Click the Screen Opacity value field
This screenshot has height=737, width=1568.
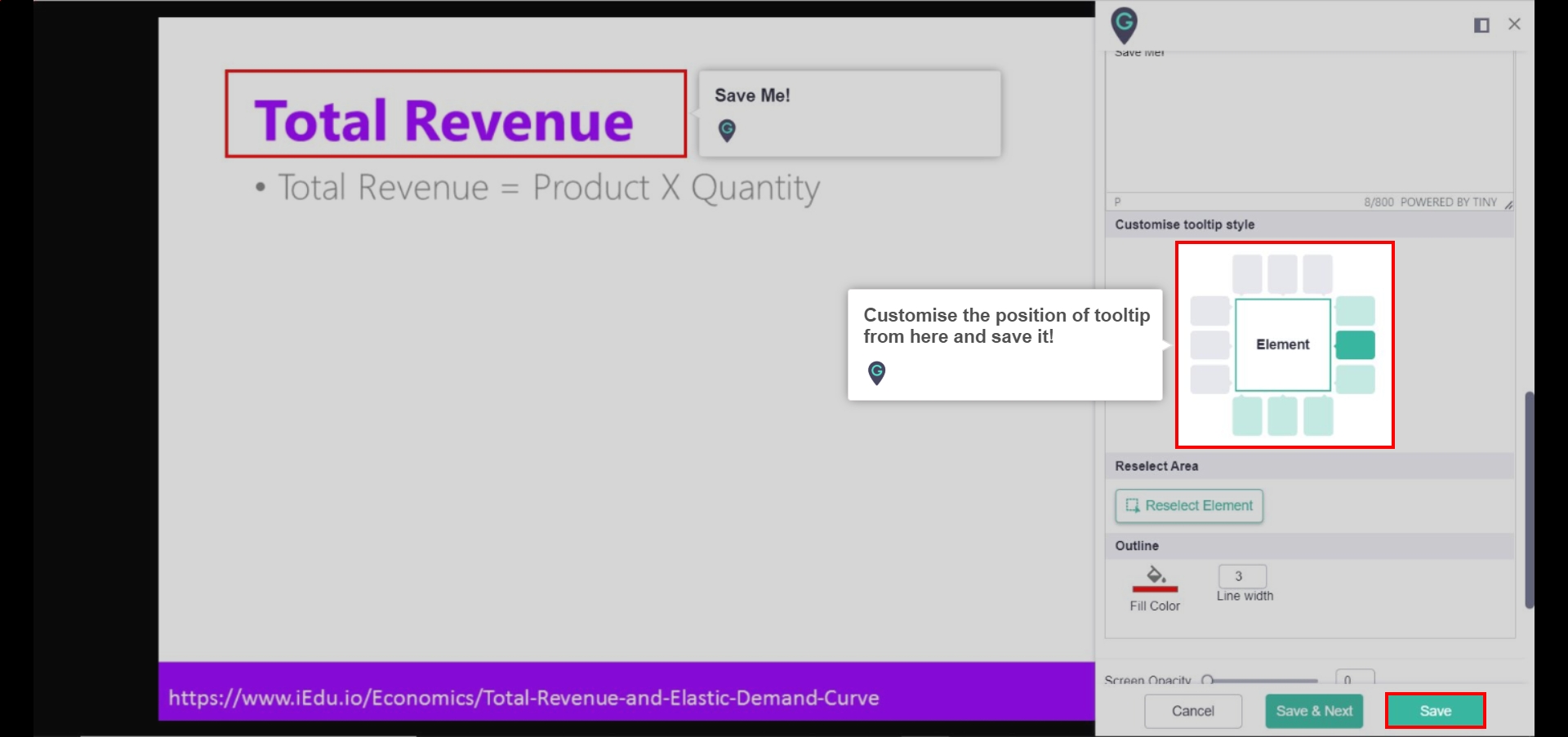(x=1355, y=679)
